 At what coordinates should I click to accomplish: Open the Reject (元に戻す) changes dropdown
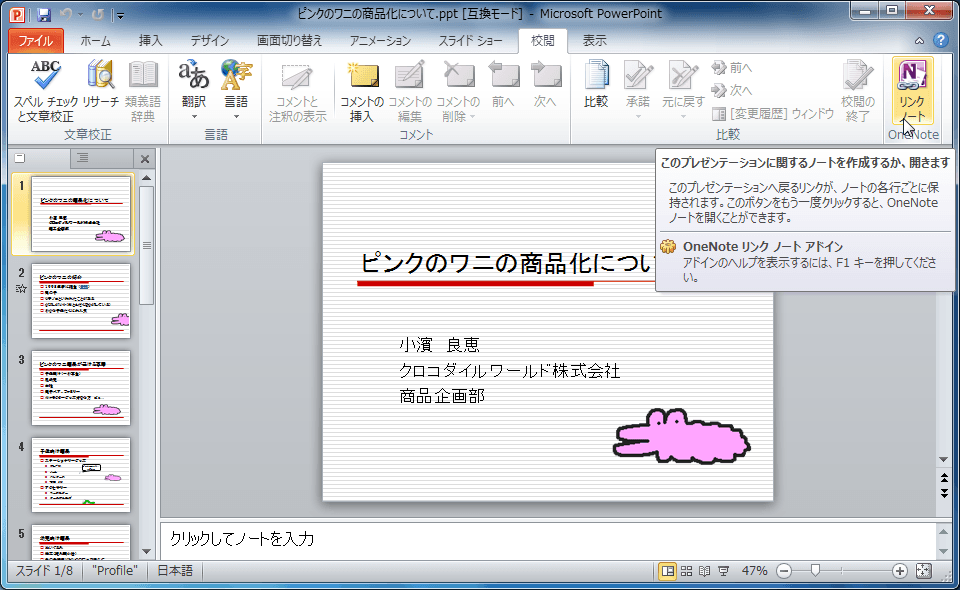pos(683,91)
